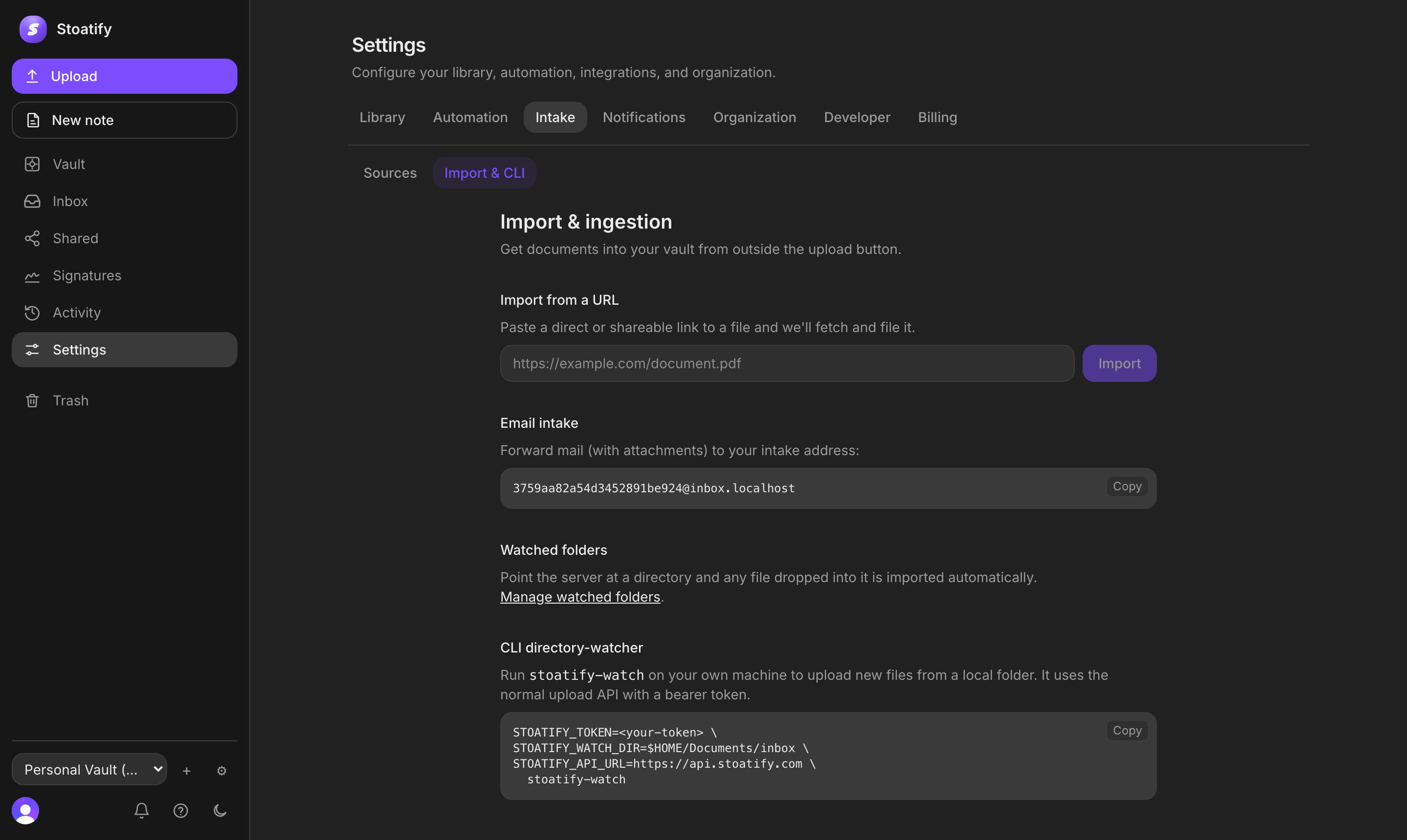Open Signatures in sidebar
Screen dimensions: 1407x840
[125, 275]
